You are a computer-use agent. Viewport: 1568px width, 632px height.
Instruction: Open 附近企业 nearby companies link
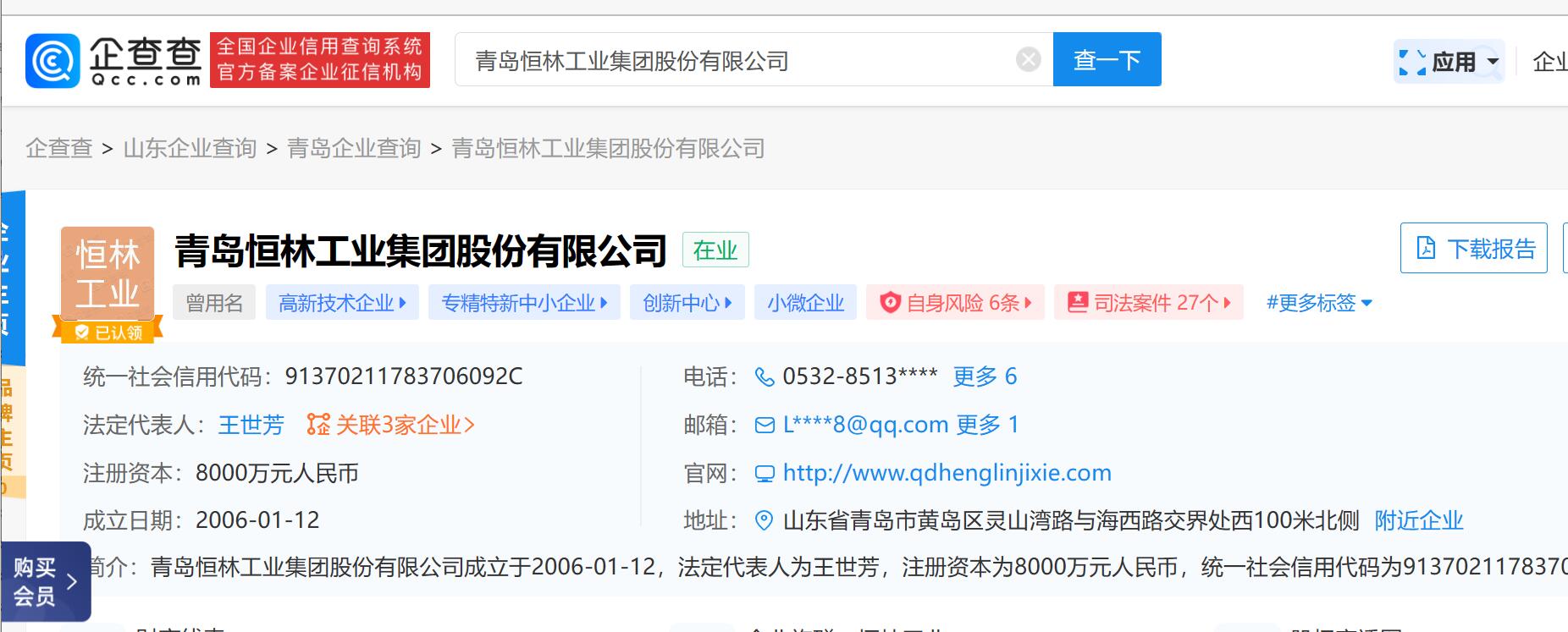pos(1419,520)
